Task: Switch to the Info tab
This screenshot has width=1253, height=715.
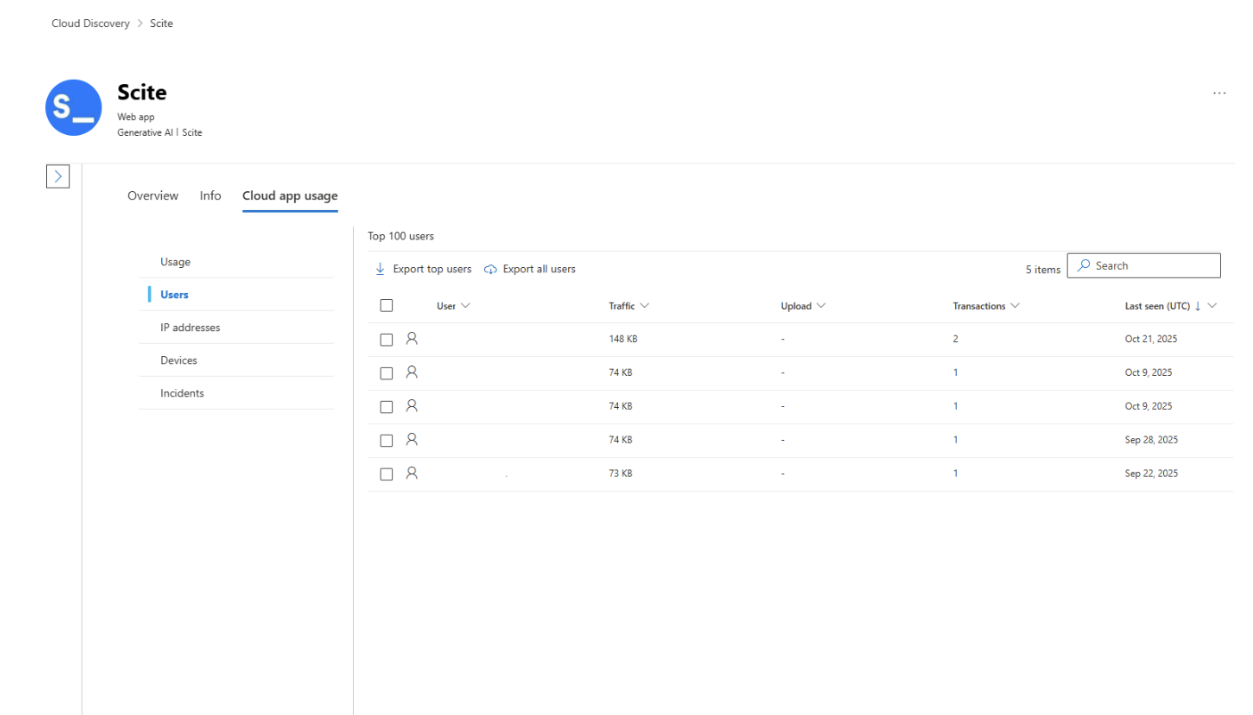Action: pyautogui.click(x=210, y=196)
